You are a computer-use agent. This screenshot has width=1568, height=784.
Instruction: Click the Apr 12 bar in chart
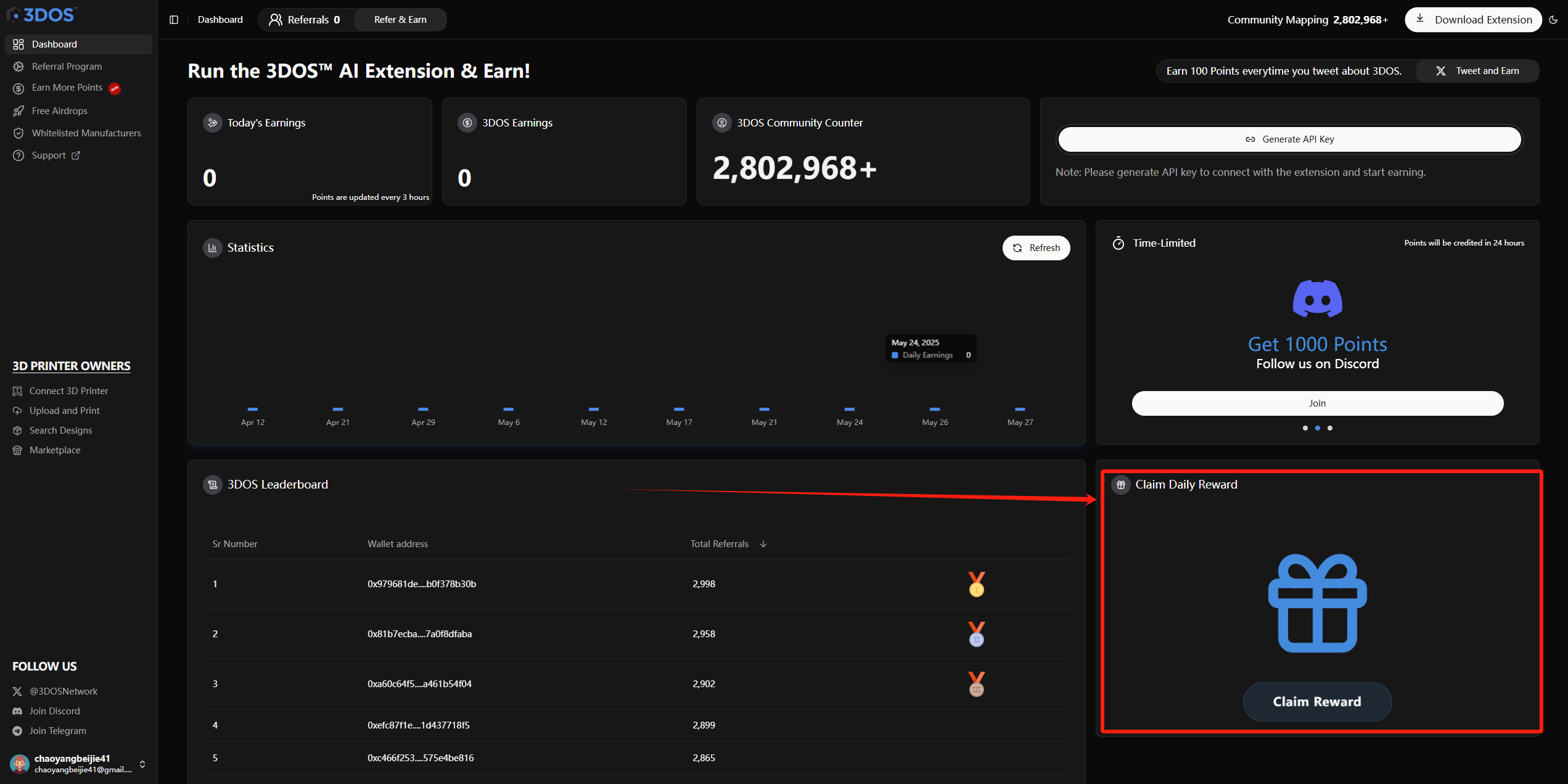point(253,409)
